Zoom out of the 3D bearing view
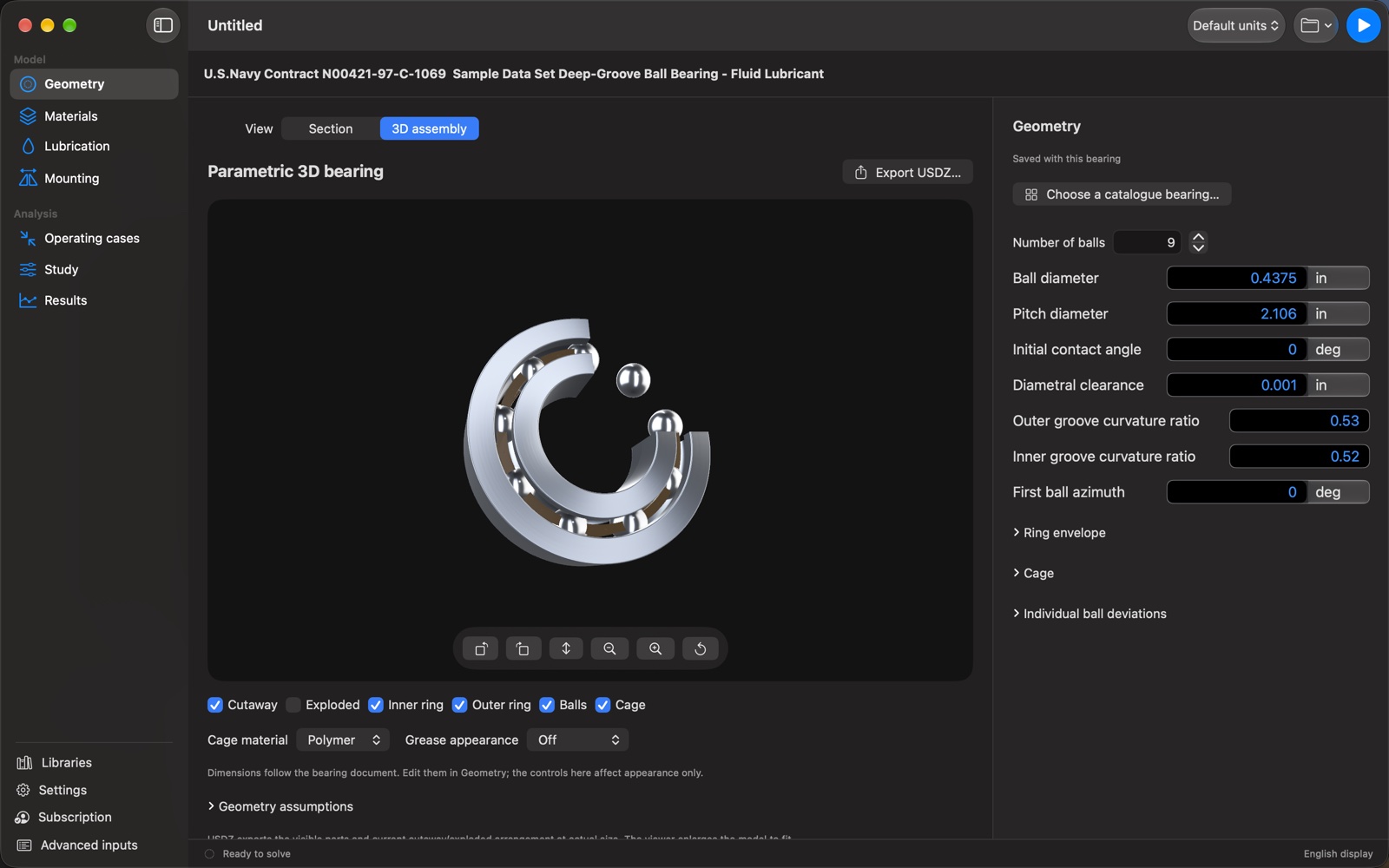This screenshot has width=1389, height=868. (610, 648)
